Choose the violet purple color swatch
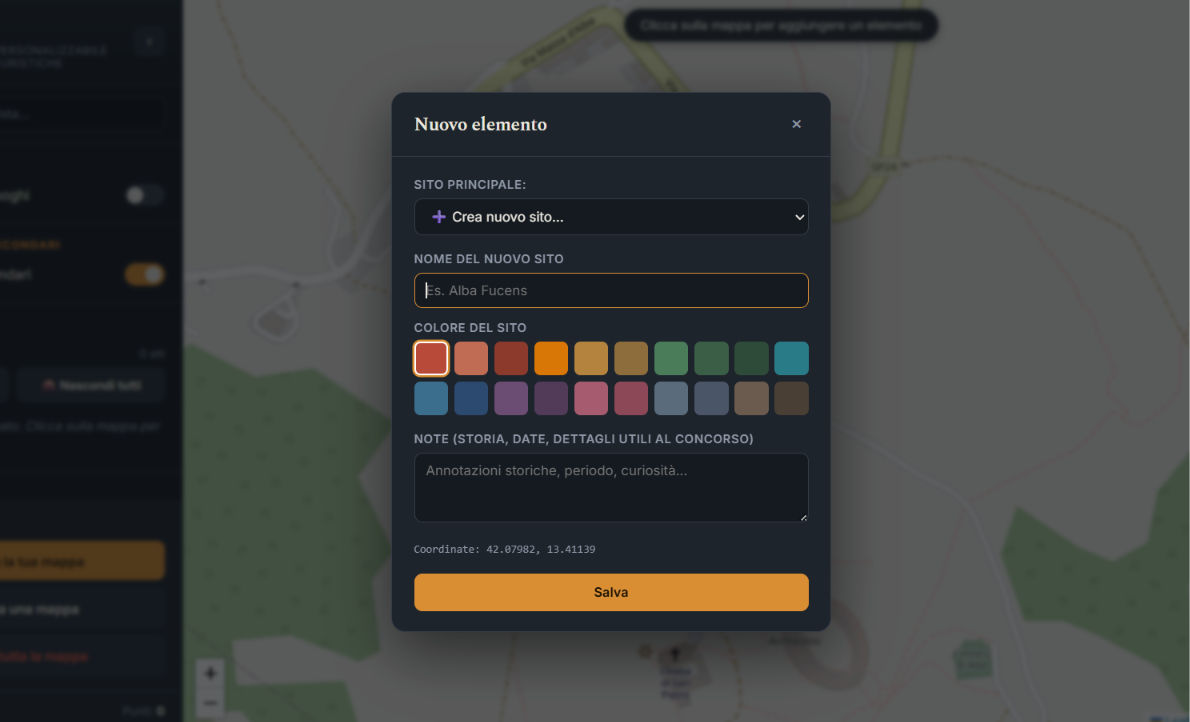 (x=511, y=399)
